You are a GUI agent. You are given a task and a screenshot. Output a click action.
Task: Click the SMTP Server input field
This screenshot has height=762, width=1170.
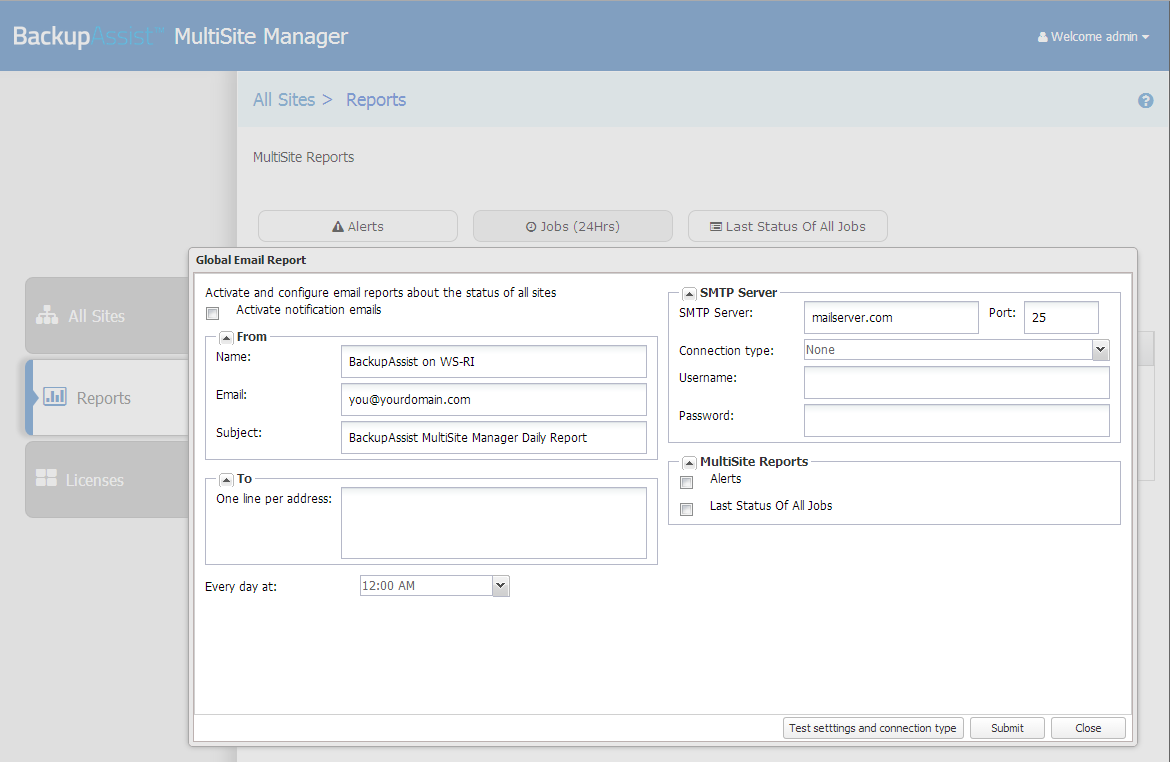891,317
